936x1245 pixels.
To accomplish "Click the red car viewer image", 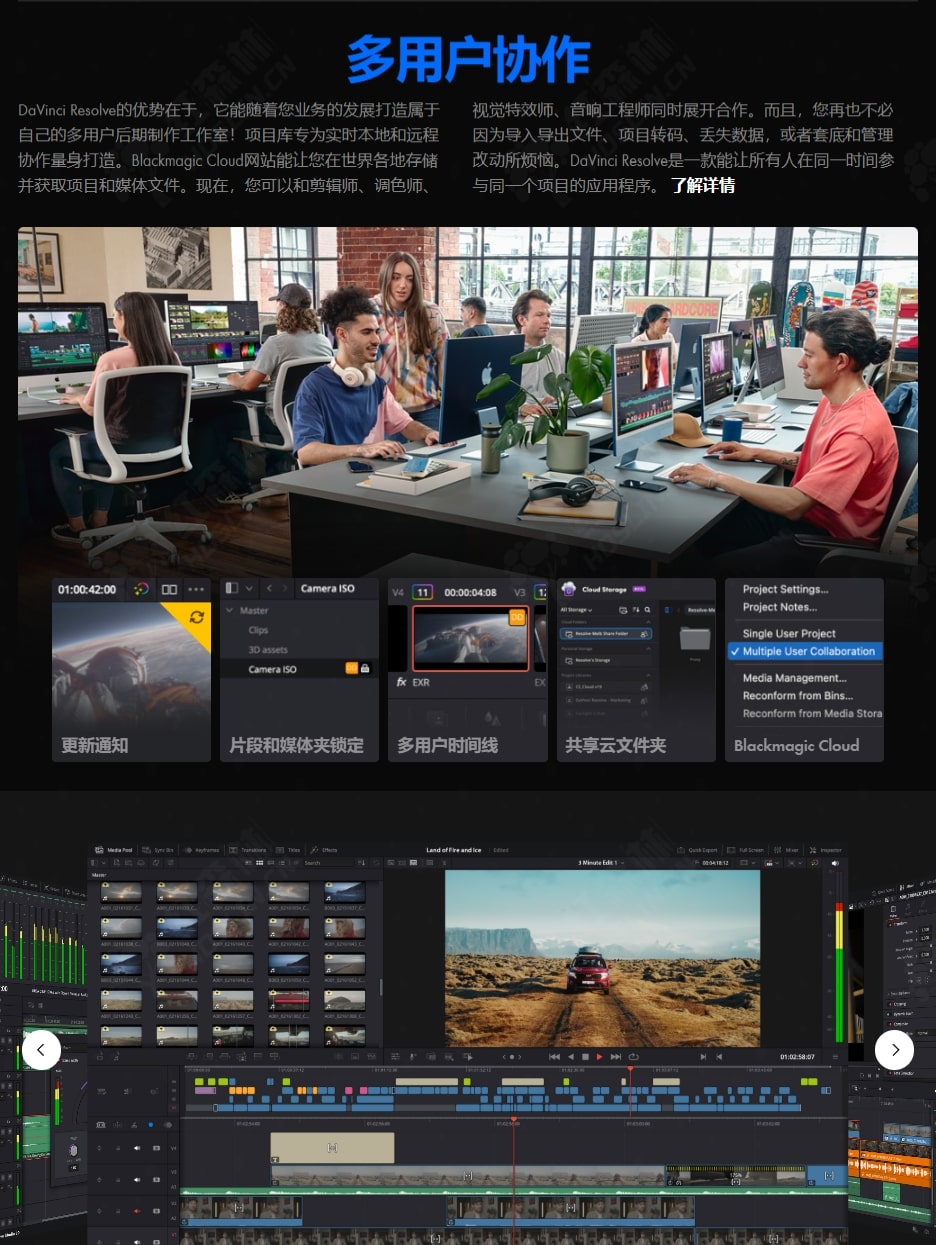I will (602, 958).
